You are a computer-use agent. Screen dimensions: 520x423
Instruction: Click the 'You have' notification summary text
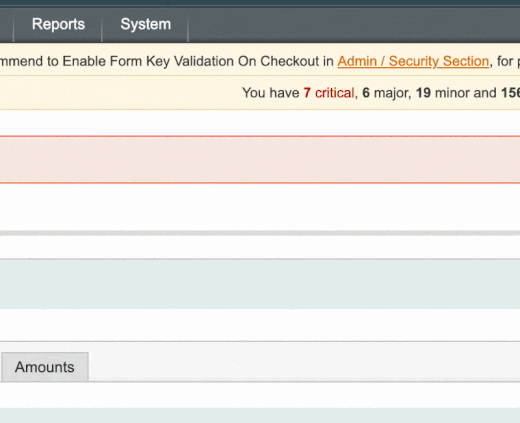(x=270, y=93)
